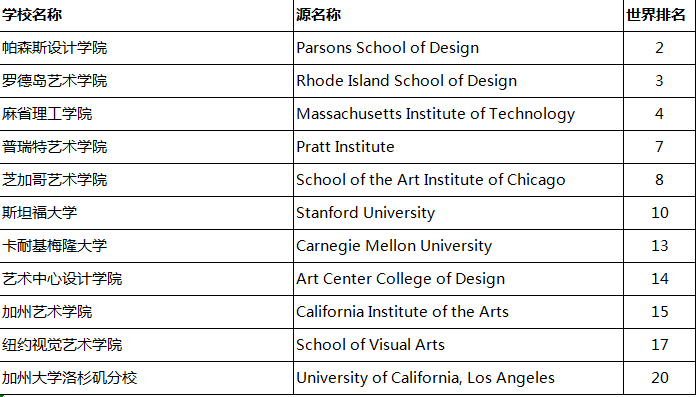
Task: Select the 世界排名 header cell
Action: coord(659,15)
